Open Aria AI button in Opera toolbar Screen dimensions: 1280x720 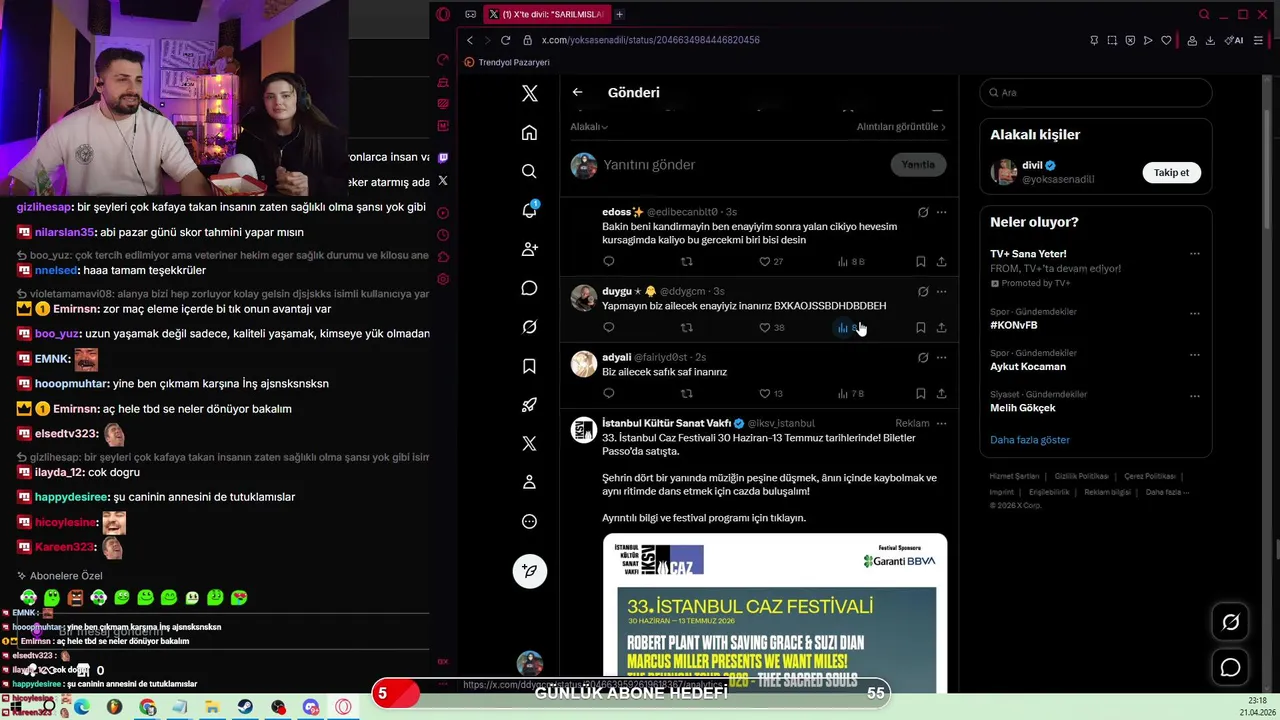(x=1235, y=40)
